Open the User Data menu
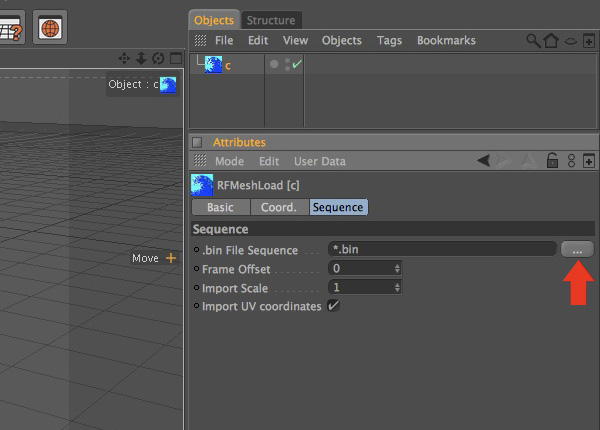The image size is (600, 430). click(x=320, y=161)
